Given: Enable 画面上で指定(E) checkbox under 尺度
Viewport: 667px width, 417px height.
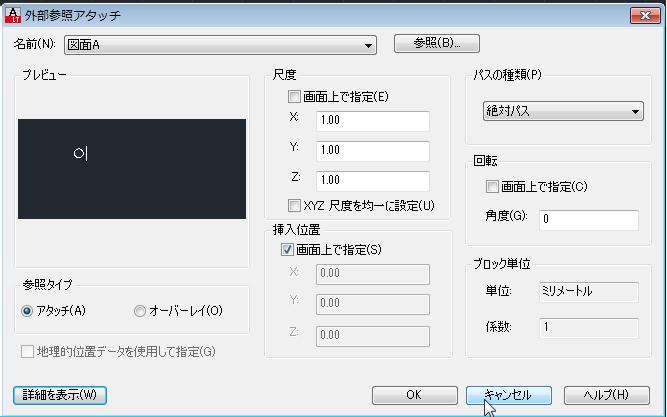Looking at the screenshot, I should click(x=294, y=97).
